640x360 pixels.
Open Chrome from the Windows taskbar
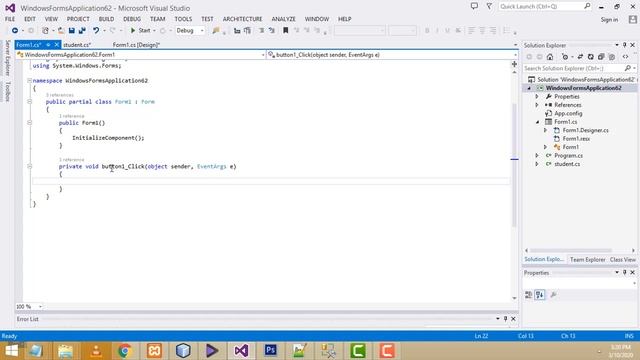click(125, 351)
